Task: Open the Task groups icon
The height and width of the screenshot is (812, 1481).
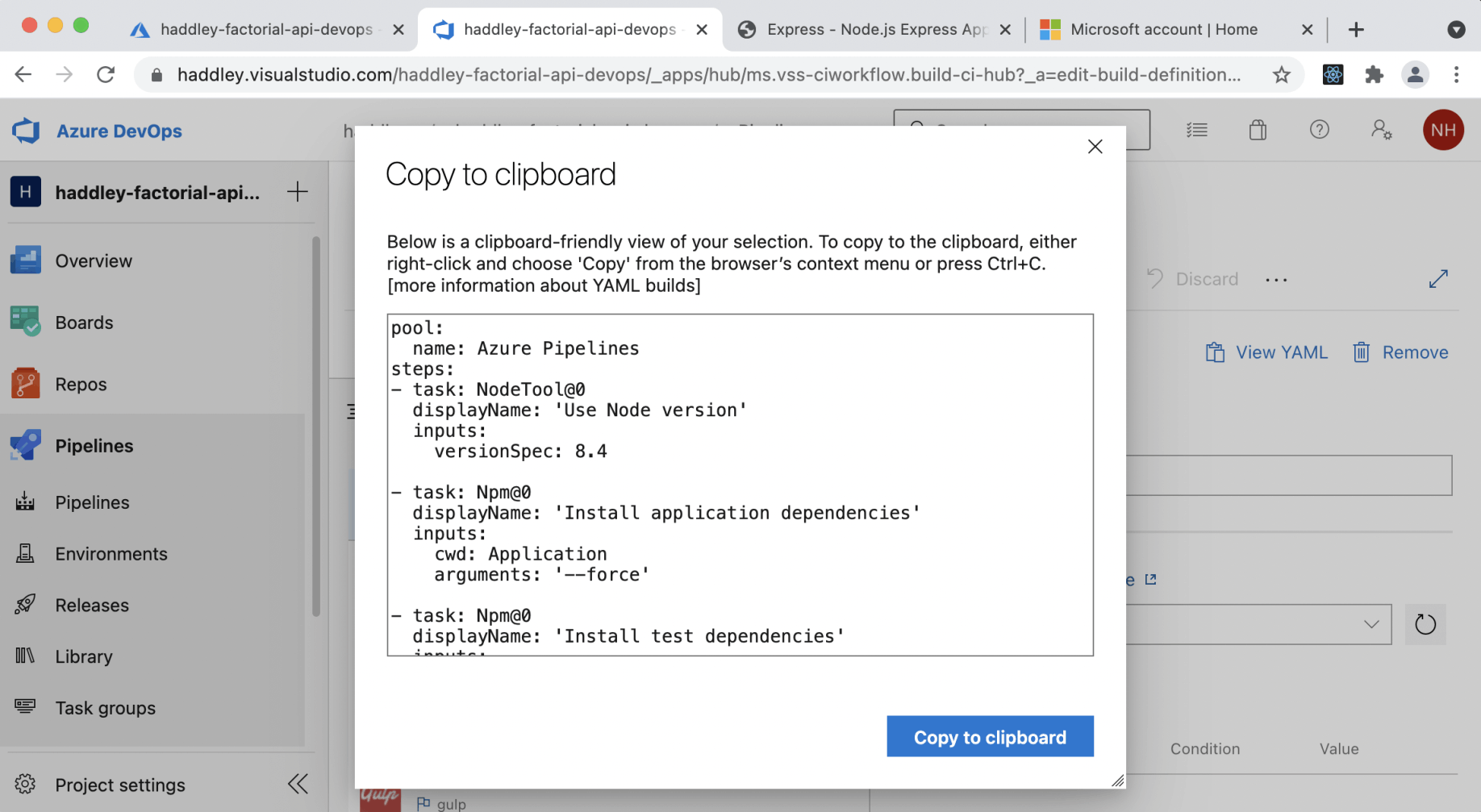Action: pos(25,707)
